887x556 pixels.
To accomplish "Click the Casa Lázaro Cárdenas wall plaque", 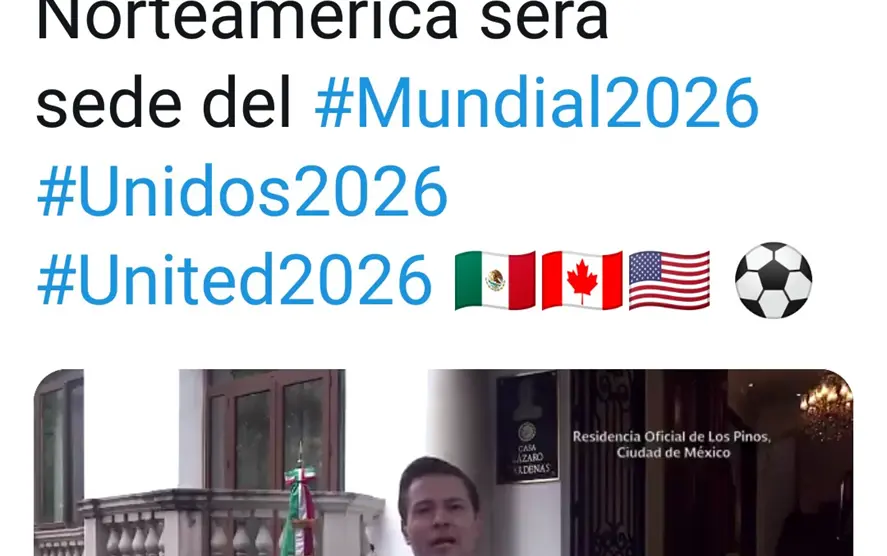I will click(x=527, y=428).
